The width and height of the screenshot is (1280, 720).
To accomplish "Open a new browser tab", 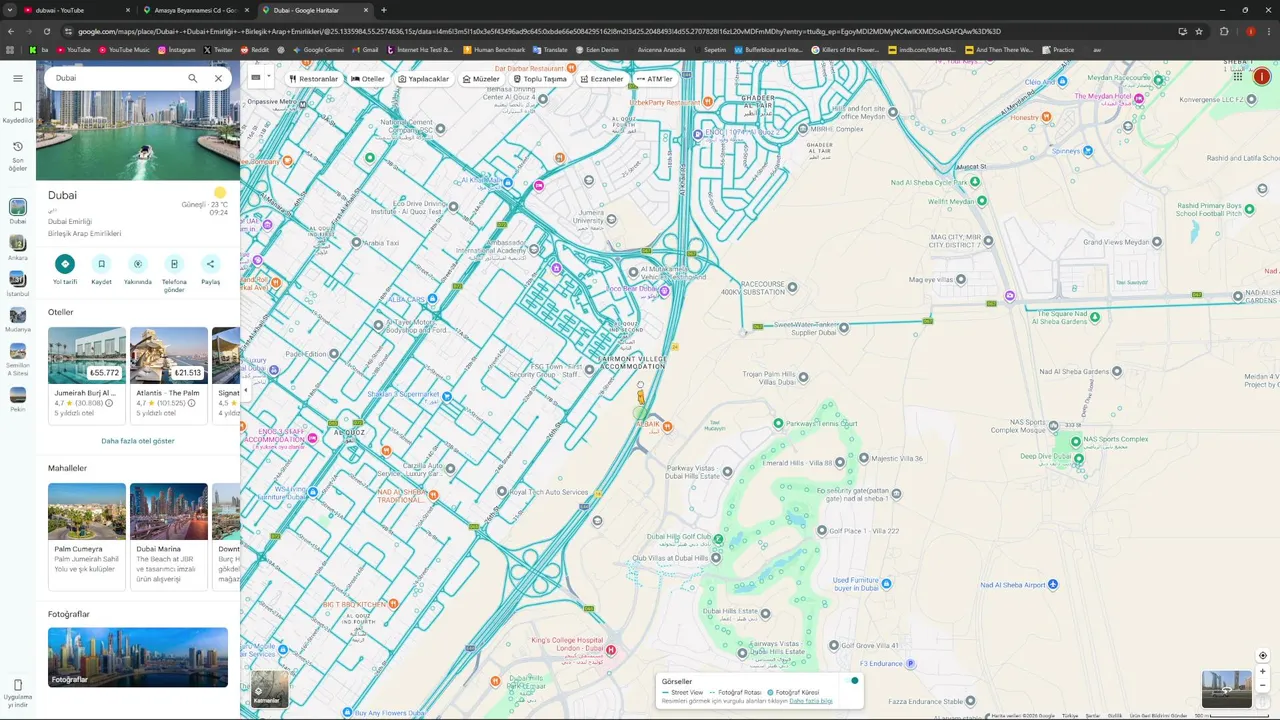I will (x=384, y=10).
